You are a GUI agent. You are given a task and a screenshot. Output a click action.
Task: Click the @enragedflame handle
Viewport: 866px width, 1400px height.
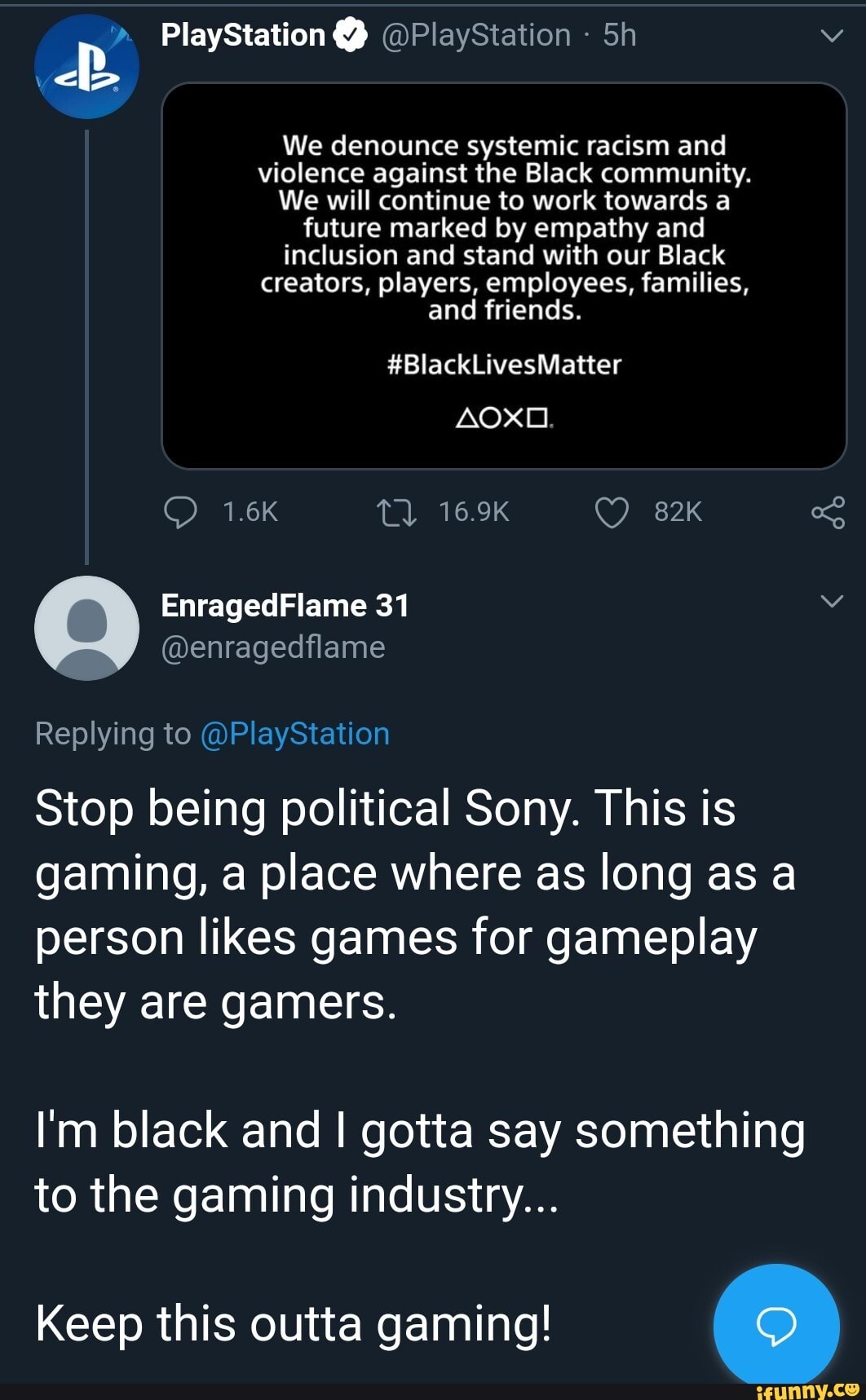272,647
